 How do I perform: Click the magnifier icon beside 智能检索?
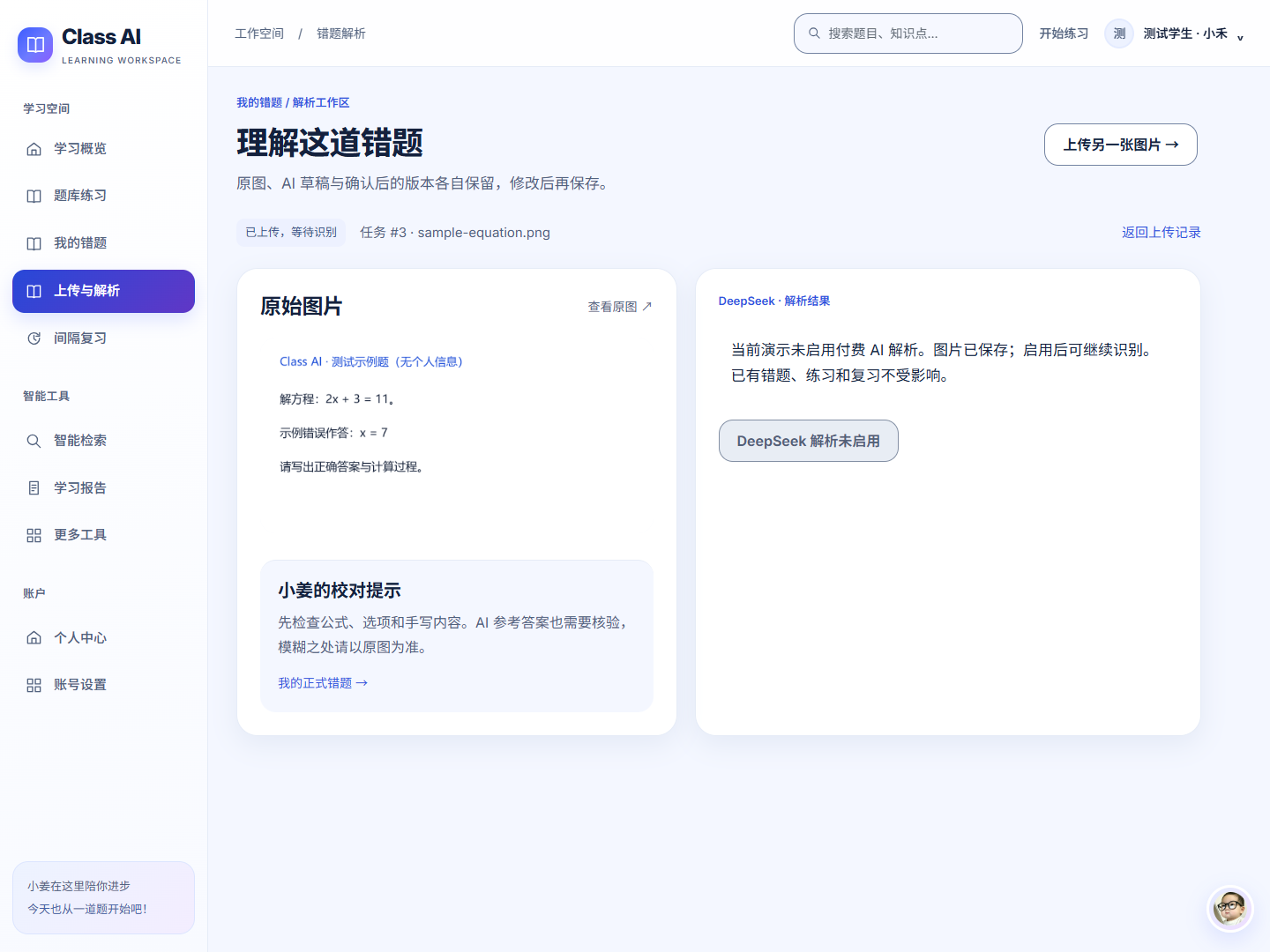coord(34,441)
